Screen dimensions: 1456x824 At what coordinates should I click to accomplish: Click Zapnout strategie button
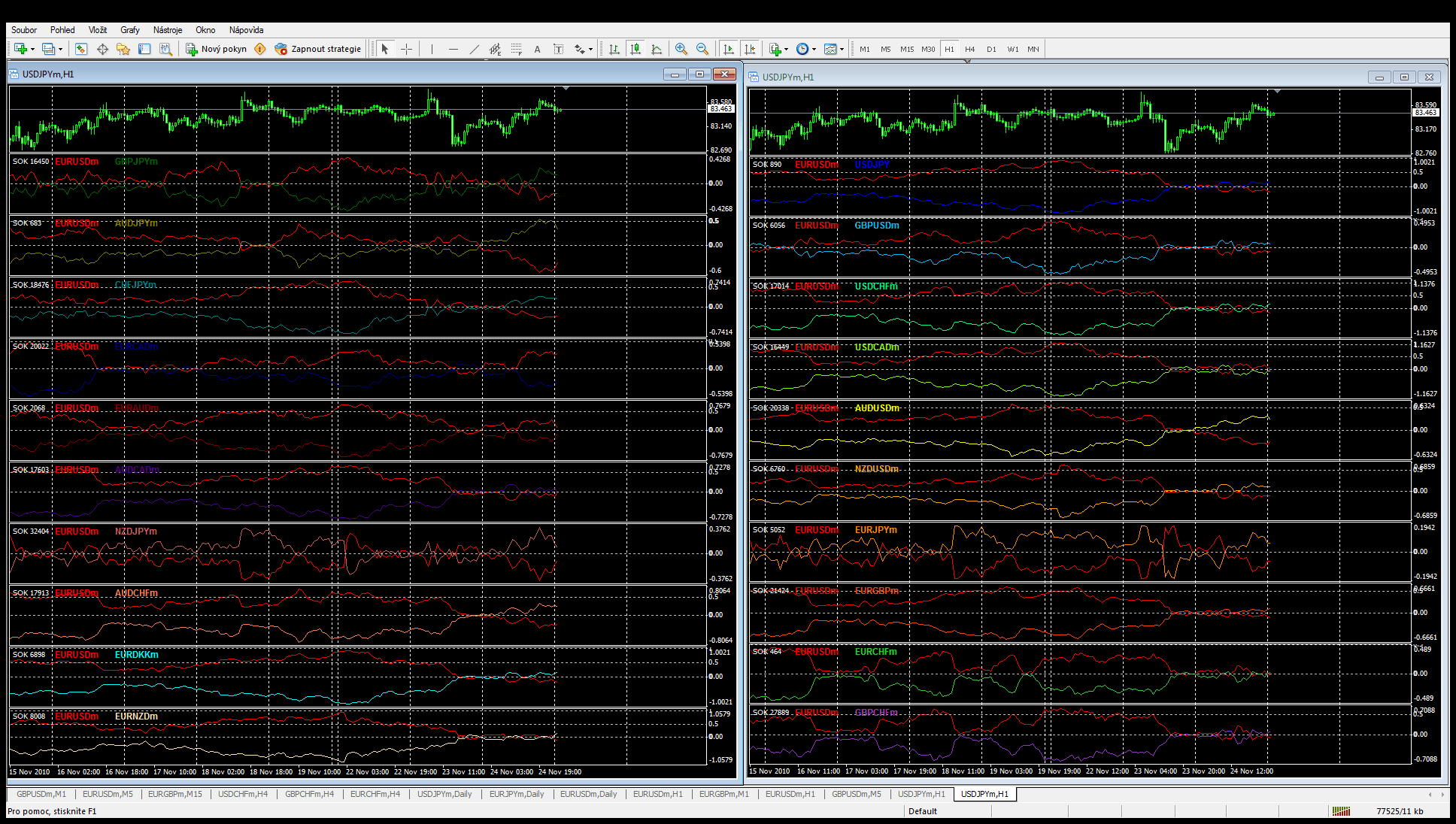click(318, 49)
